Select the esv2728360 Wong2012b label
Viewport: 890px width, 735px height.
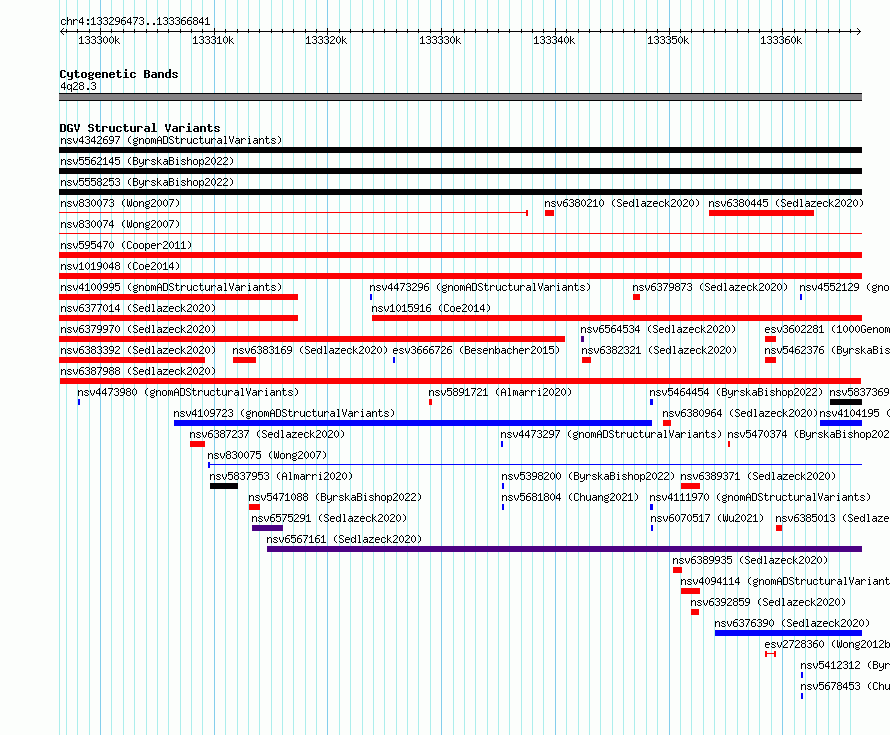tap(827, 644)
